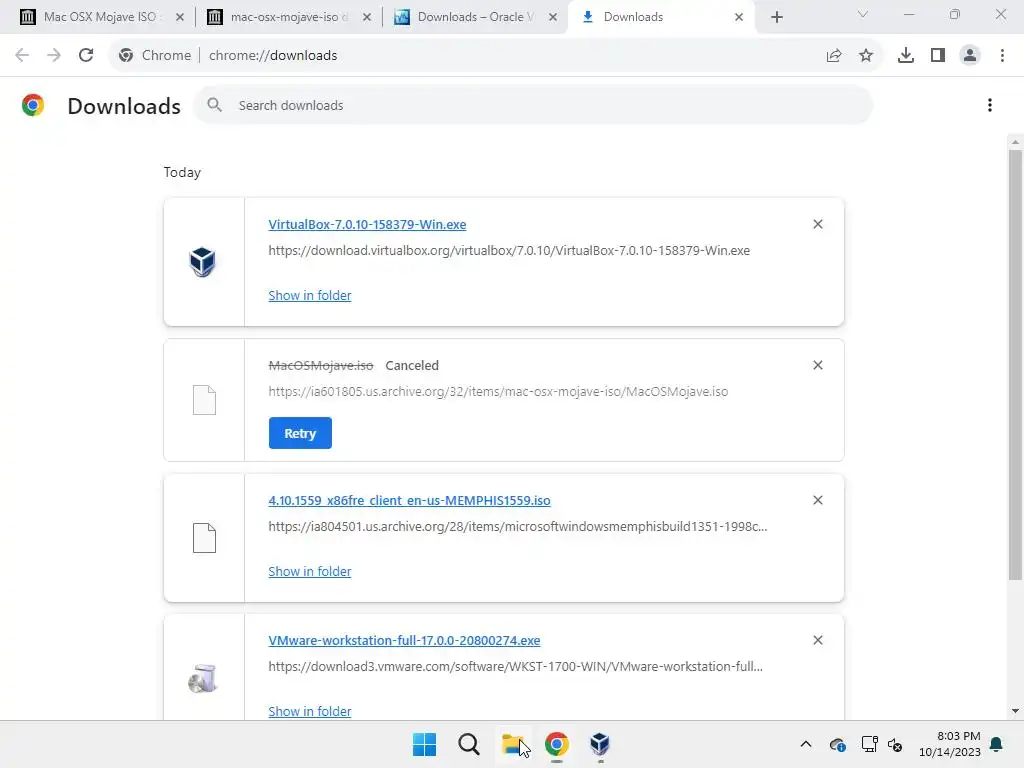
Task: Click the page vertical scrollbar thumb
Action: tap(1015, 364)
